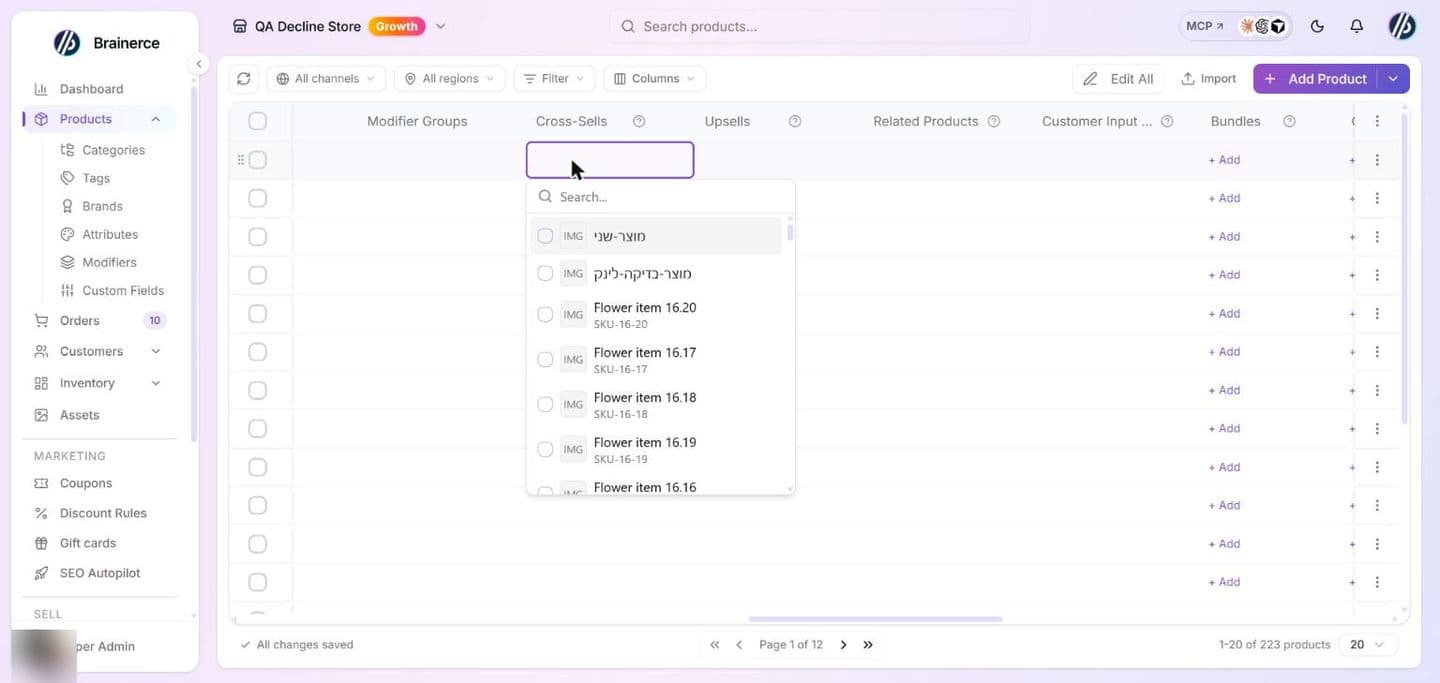This screenshot has height=683, width=1440.
Task: Jump to the last page
Action: pyautogui.click(x=868, y=645)
